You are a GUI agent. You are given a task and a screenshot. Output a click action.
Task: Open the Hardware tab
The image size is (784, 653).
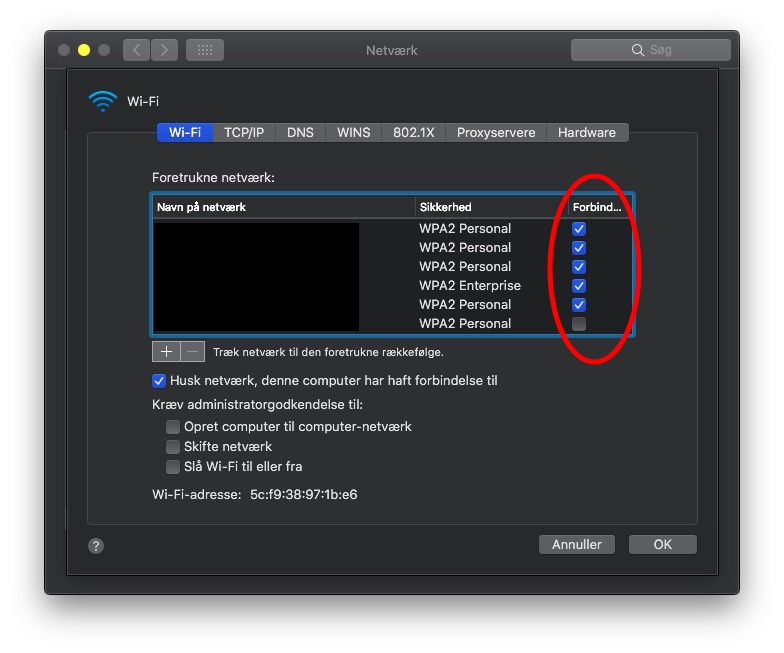[x=587, y=132]
